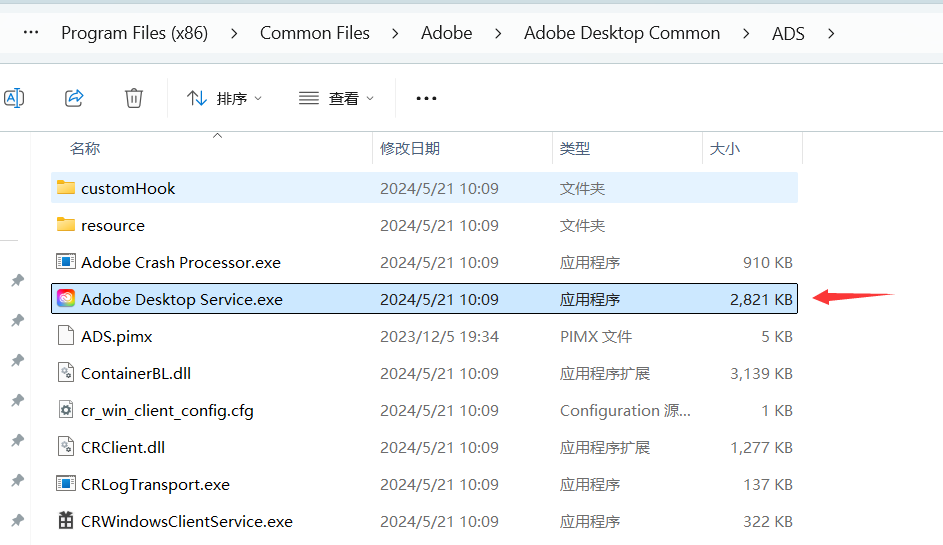Click Adobe Desktop Service.exe file name
The width and height of the screenshot is (943, 545).
pyautogui.click(x=182, y=300)
